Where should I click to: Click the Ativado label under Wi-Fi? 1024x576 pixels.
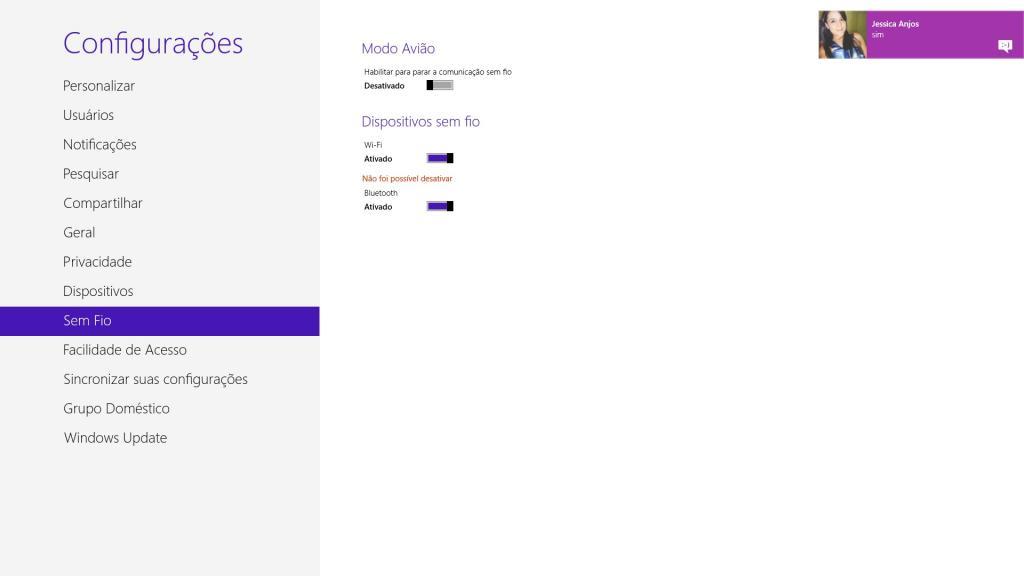378,159
